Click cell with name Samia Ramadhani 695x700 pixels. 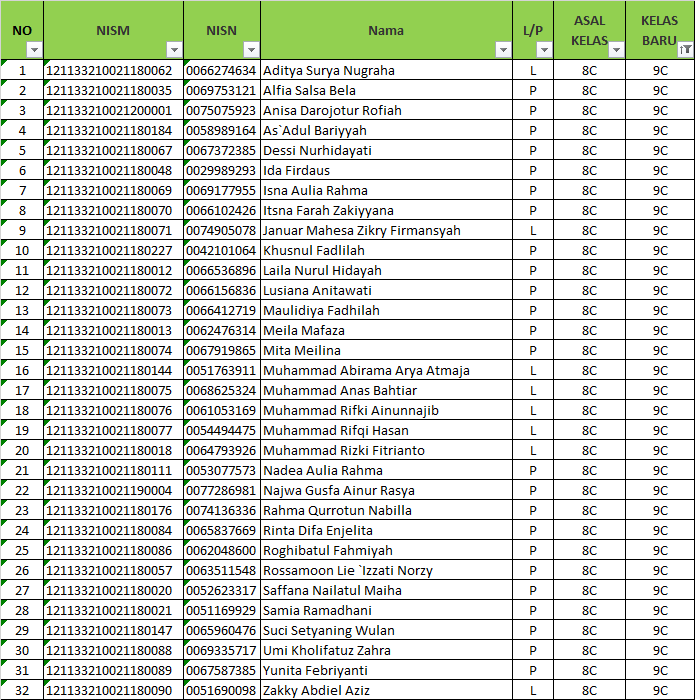click(386, 611)
